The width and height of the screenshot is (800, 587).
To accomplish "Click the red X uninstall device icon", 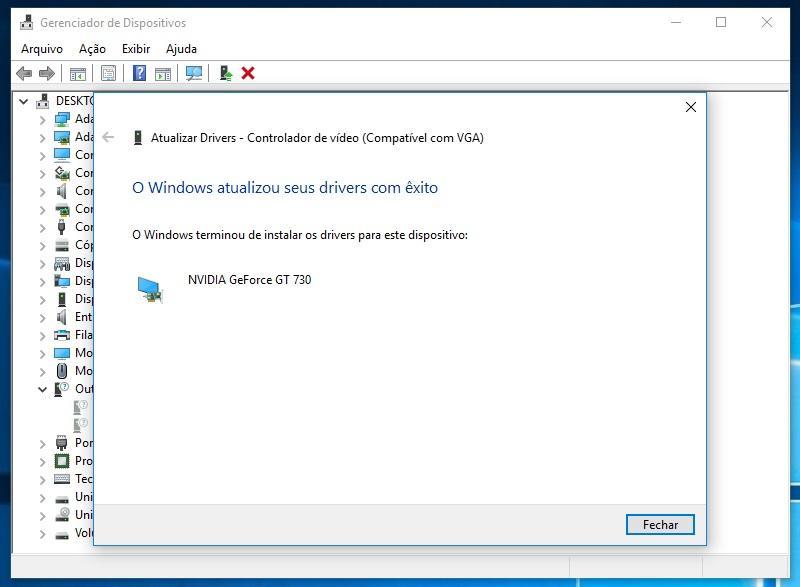I will coord(248,73).
